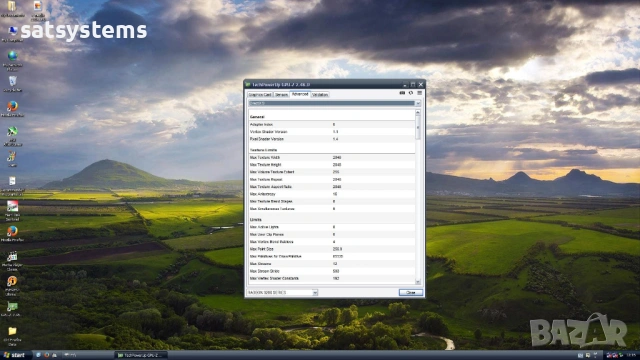Select the Max Vertex Blend Matrices row

[331, 242]
